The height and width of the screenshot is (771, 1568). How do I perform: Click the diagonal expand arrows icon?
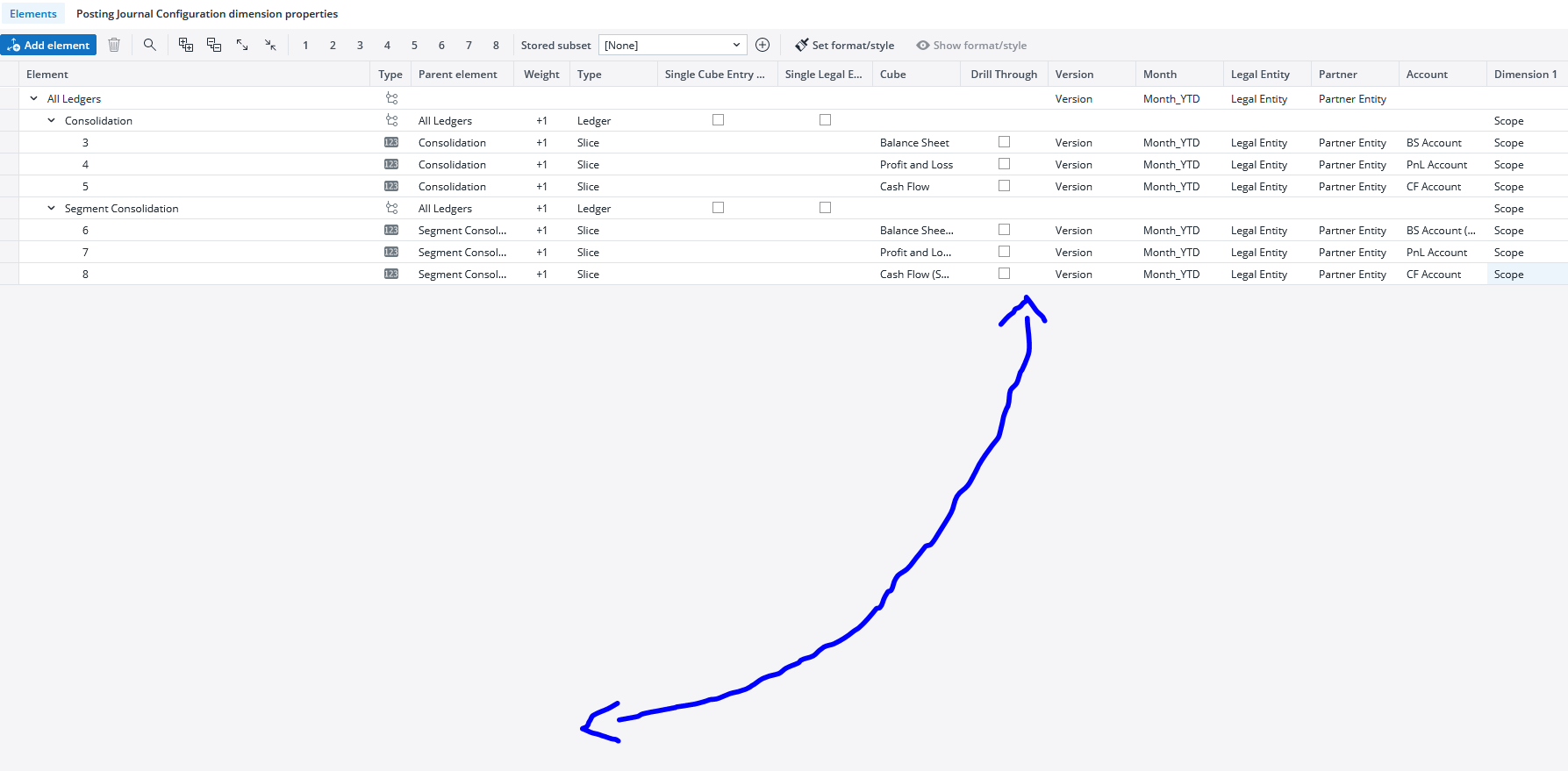click(242, 45)
